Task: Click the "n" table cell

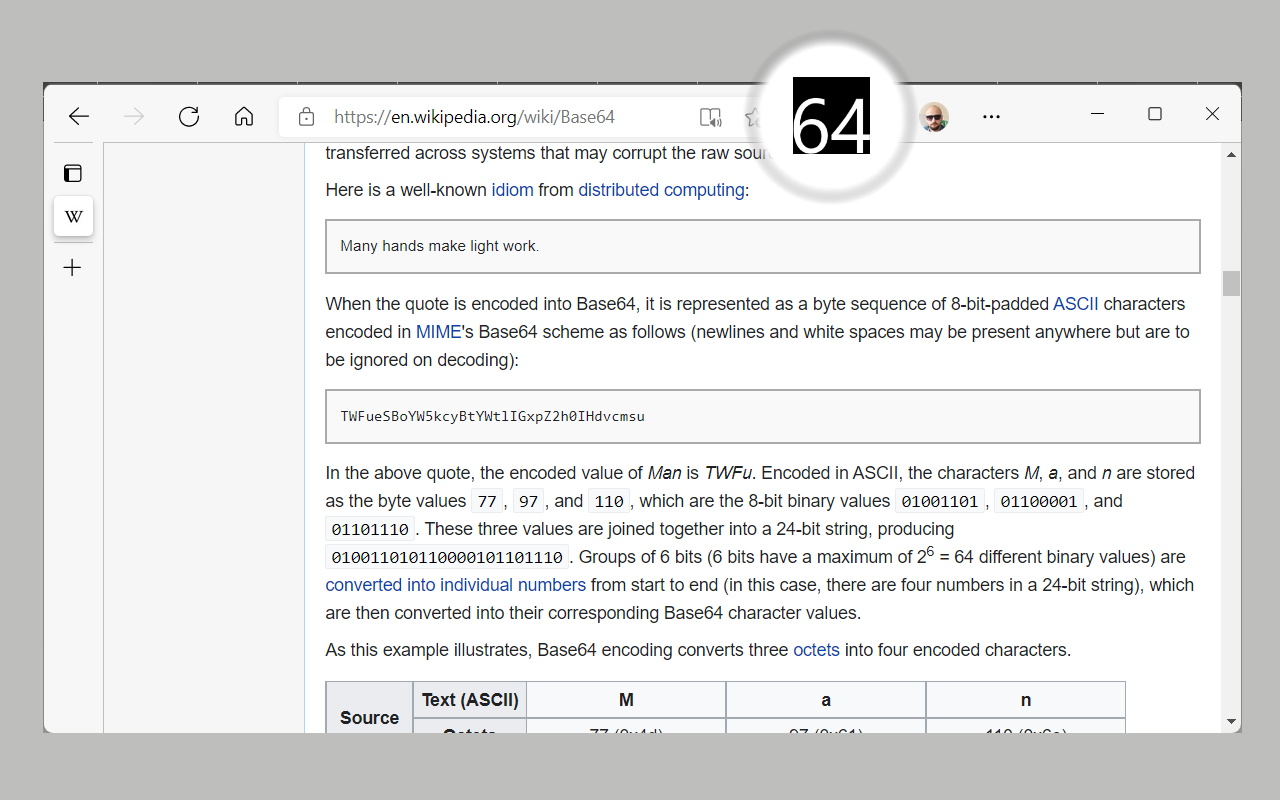Action: (x=1026, y=700)
